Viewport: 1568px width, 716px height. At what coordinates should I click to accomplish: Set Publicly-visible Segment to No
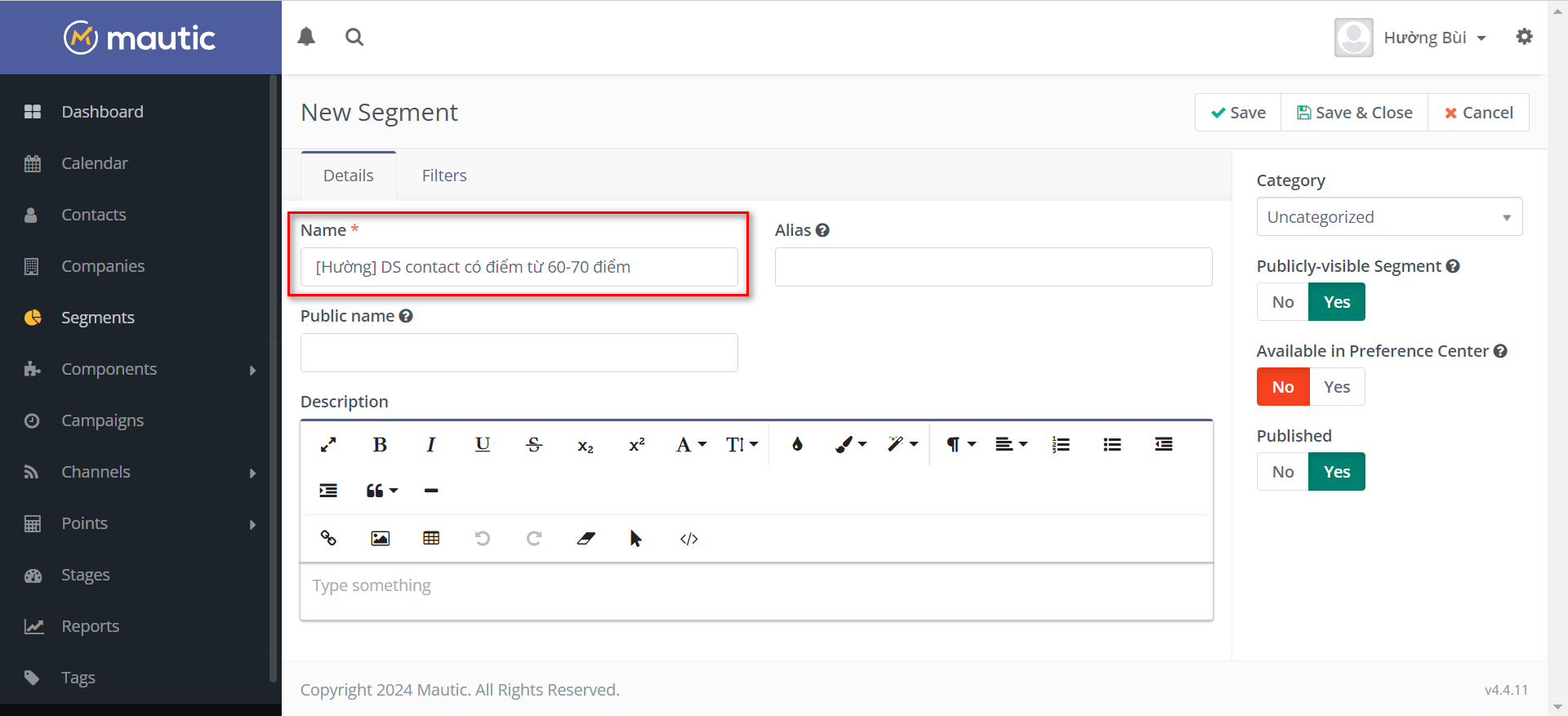point(1282,302)
